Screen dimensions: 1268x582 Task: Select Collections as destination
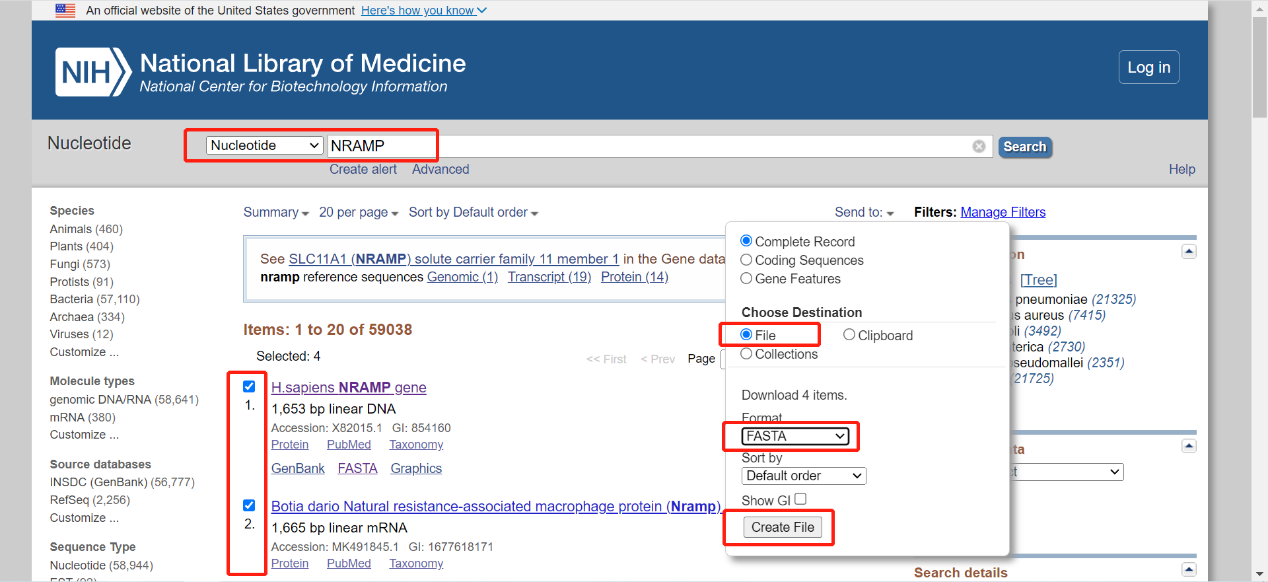click(746, 354)
